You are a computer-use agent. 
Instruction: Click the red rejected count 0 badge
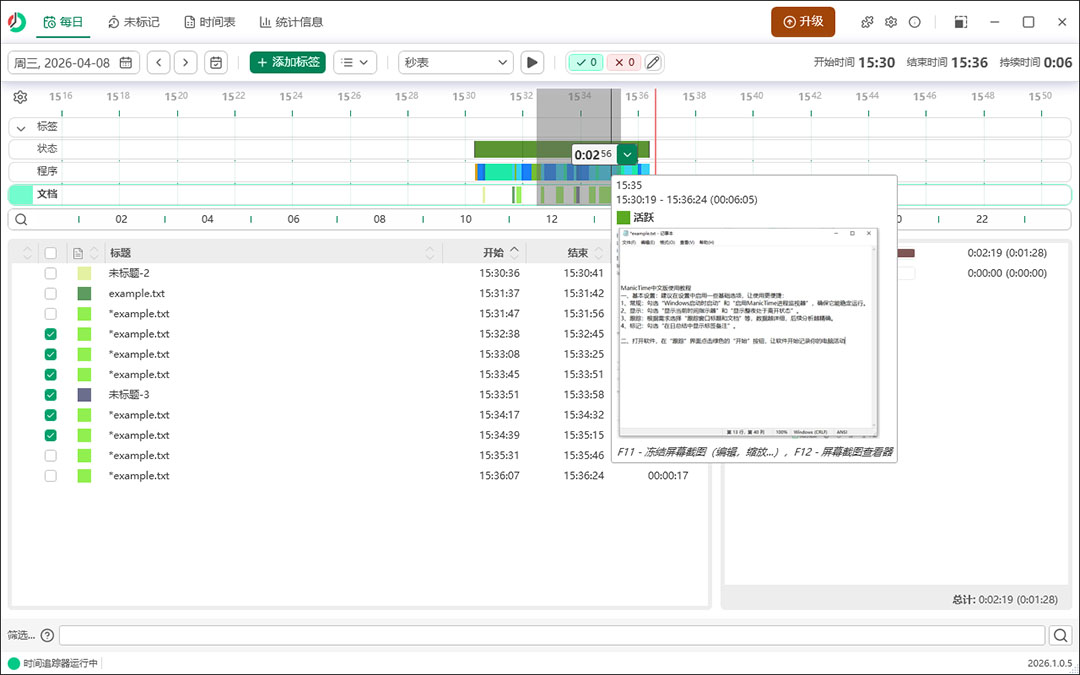[x=624, y=63]
